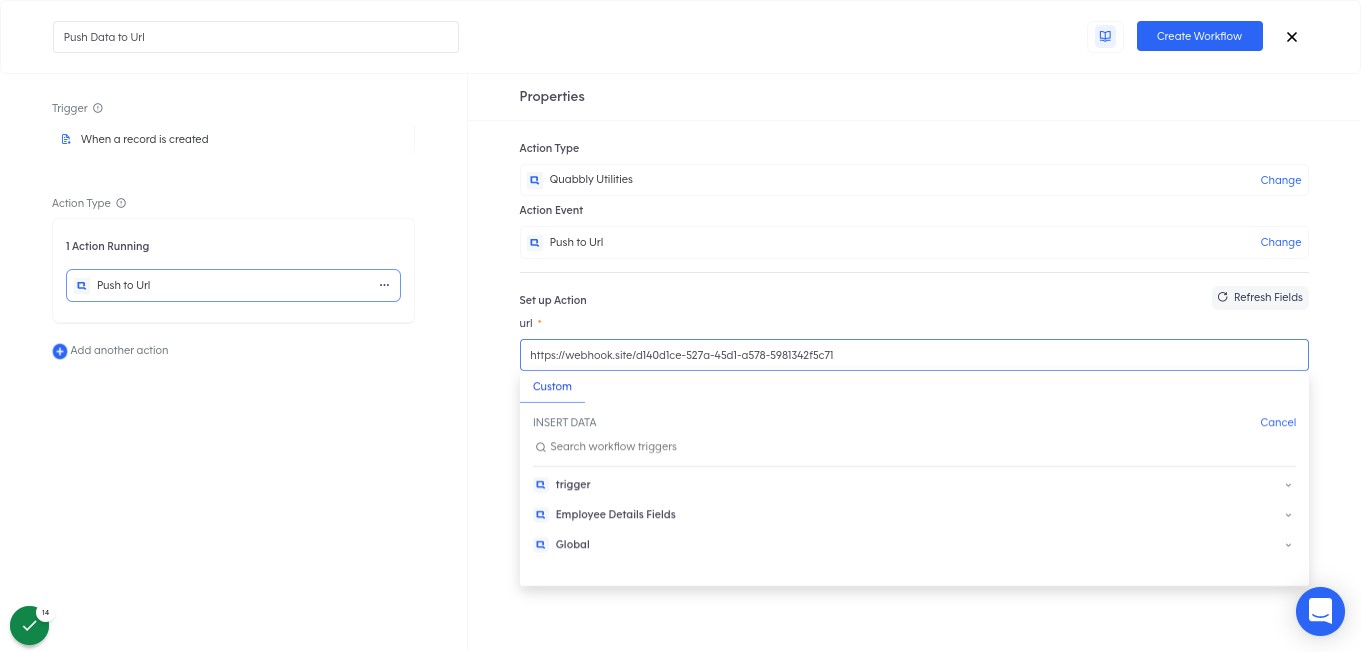
Task: Click Change next to Quabbly Utilities
Action: pos(1280,180)
